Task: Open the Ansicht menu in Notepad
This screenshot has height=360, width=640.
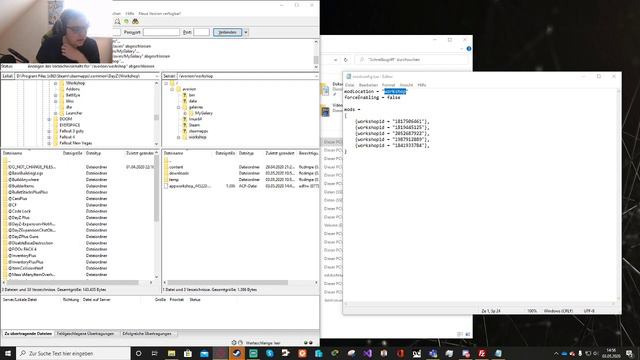Action: [406, 85]
